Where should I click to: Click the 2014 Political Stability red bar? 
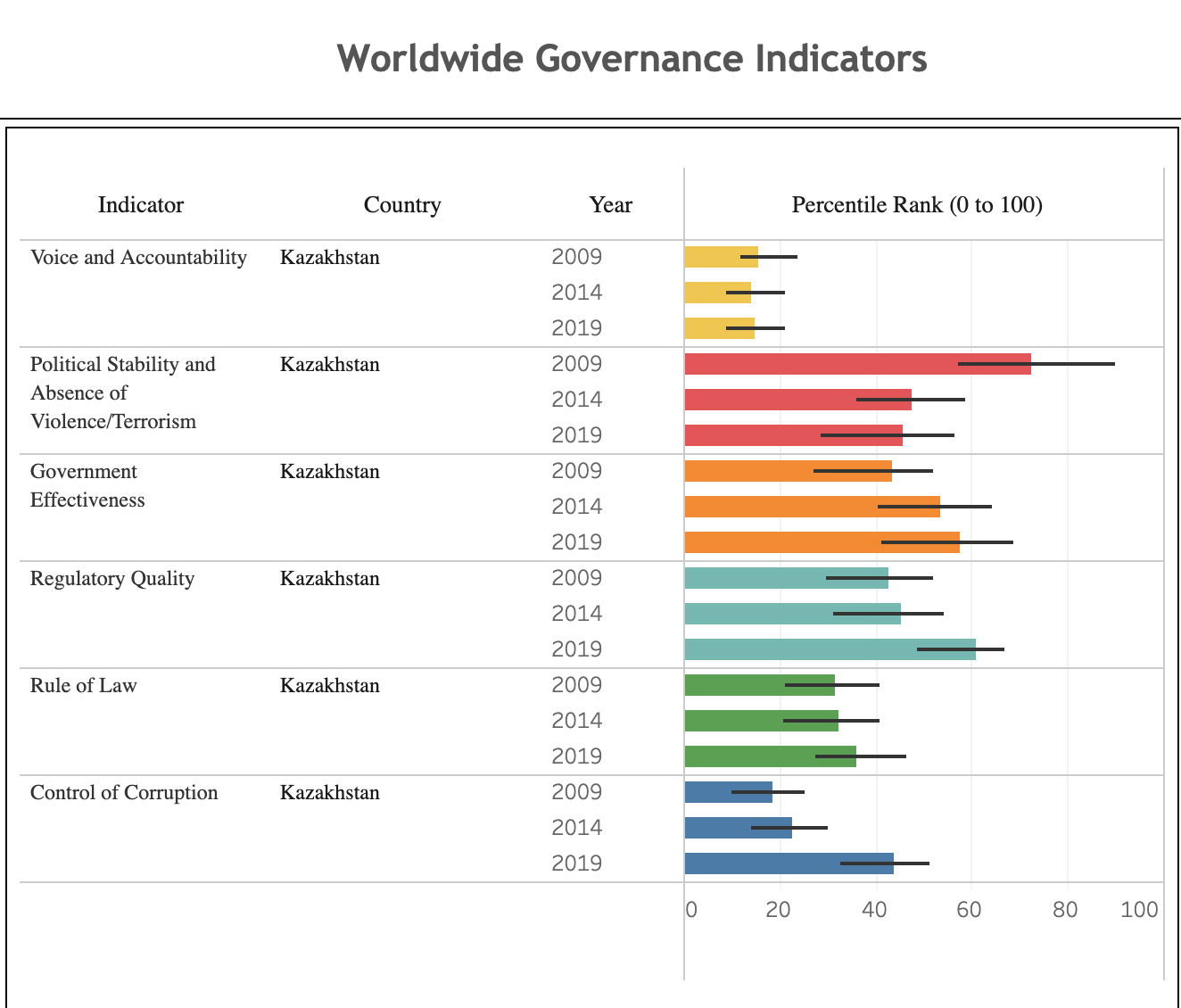click(x=797, y=400)
